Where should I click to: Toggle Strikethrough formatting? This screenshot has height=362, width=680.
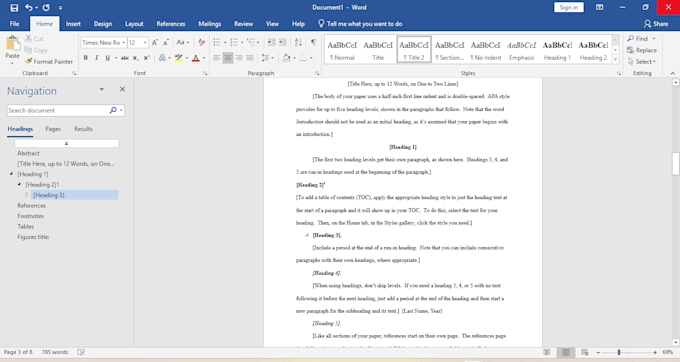(x=124, y=58)
